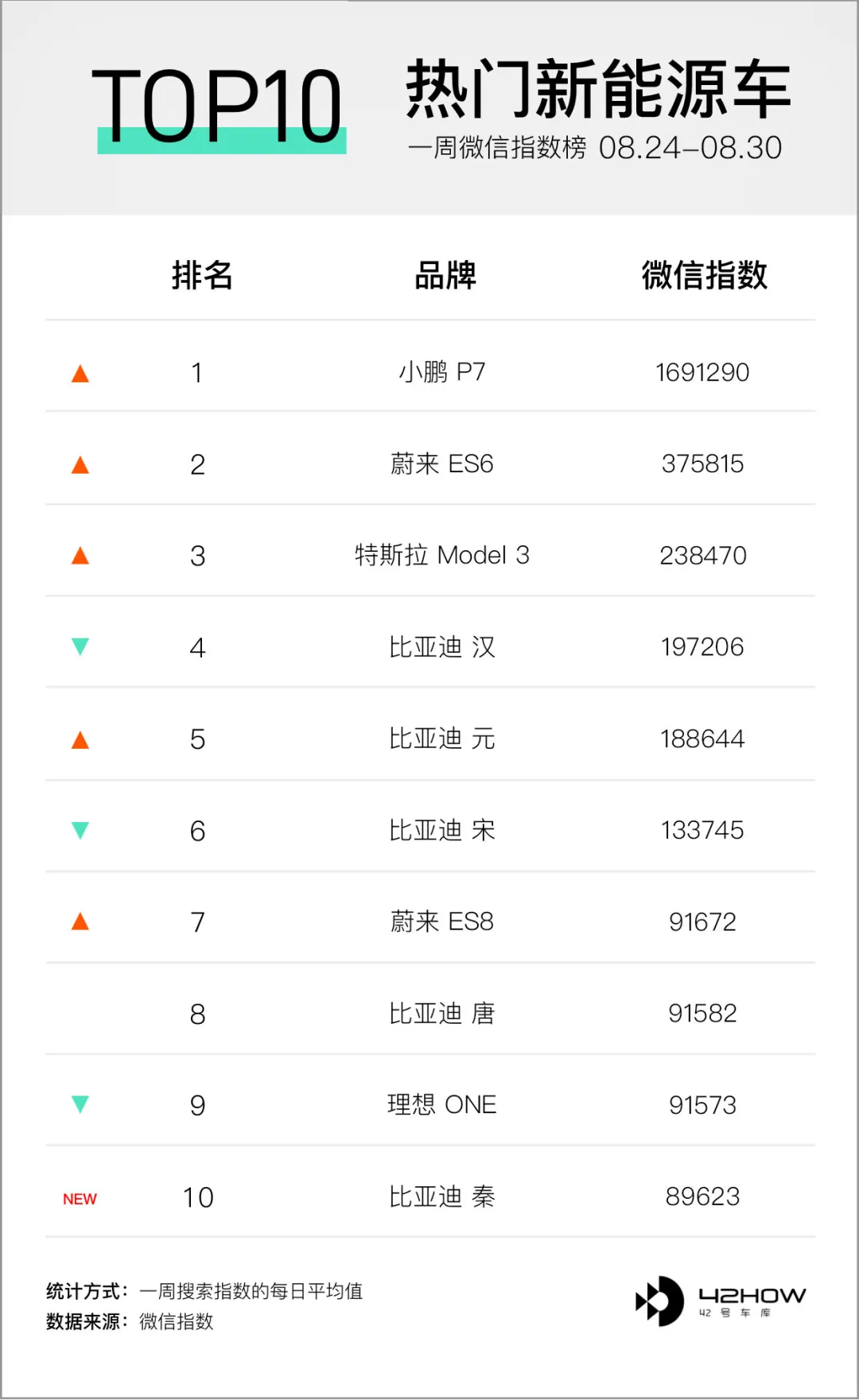
Task: Select the 品牌 column header
Action: tap(445, 275)
